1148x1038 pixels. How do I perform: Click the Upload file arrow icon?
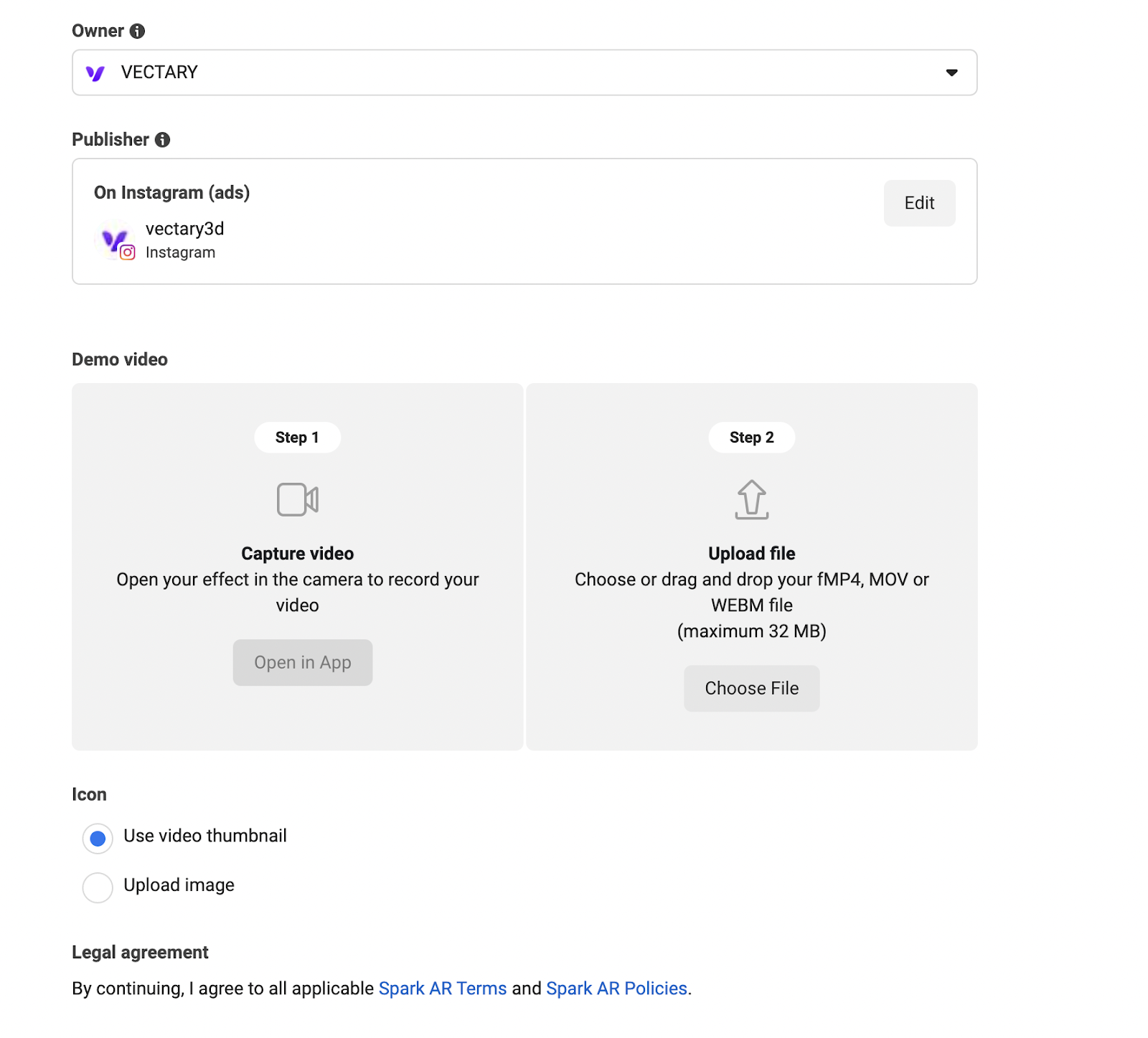tap(751, 499)
